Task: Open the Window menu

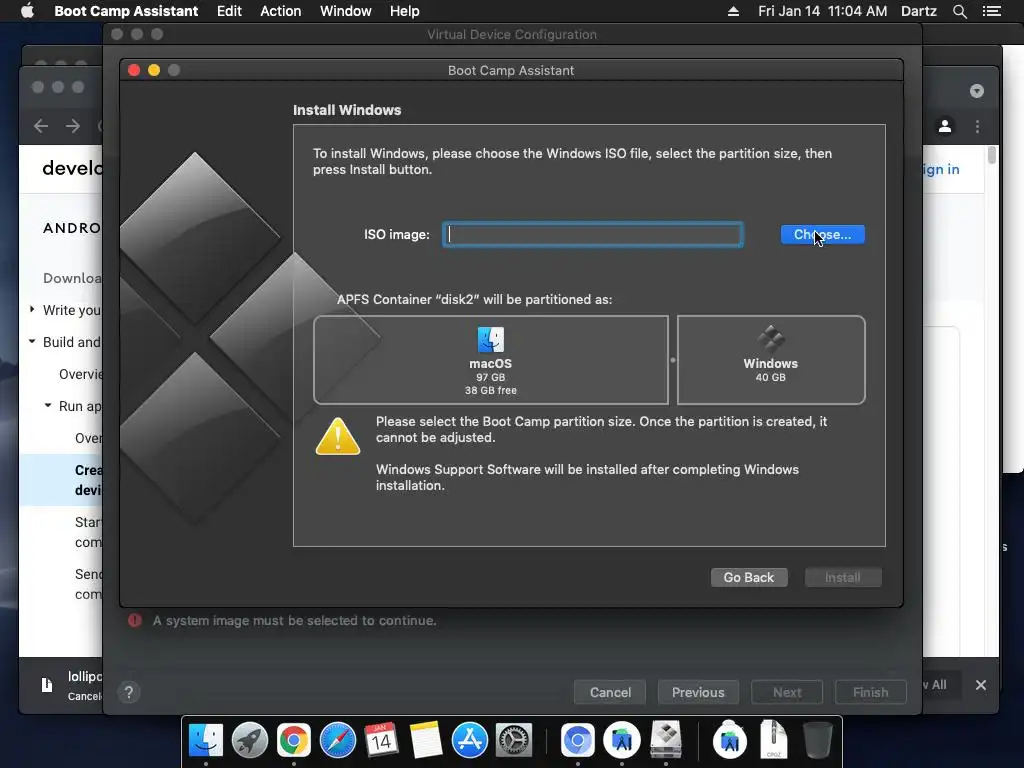Action: pos(345,11)
